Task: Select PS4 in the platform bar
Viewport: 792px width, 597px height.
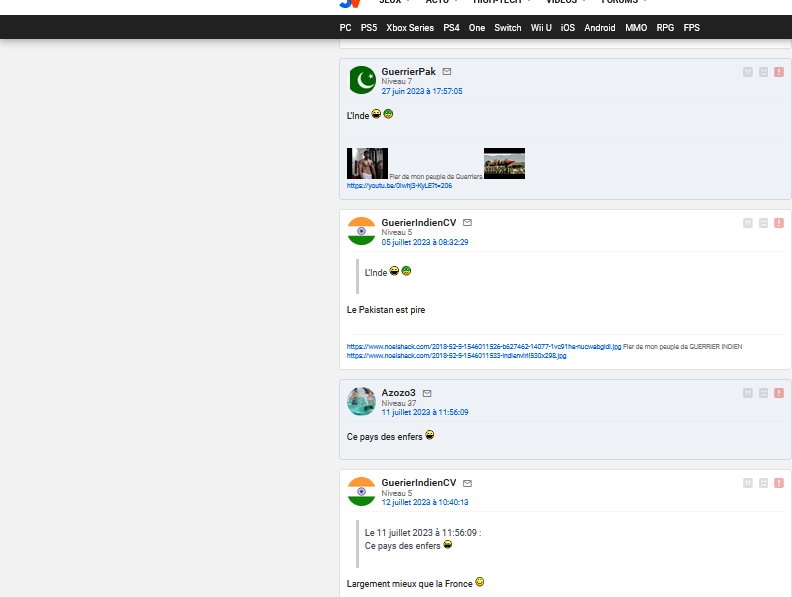Action: pos(451,28)
